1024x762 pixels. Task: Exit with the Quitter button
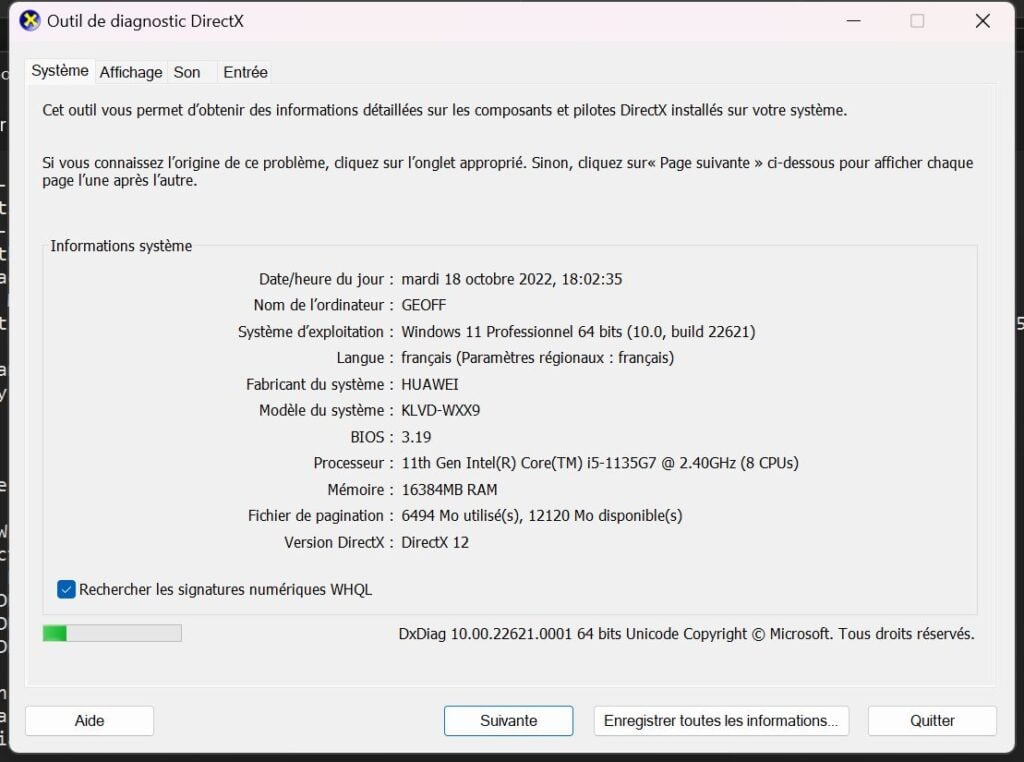tap(933, 721)
